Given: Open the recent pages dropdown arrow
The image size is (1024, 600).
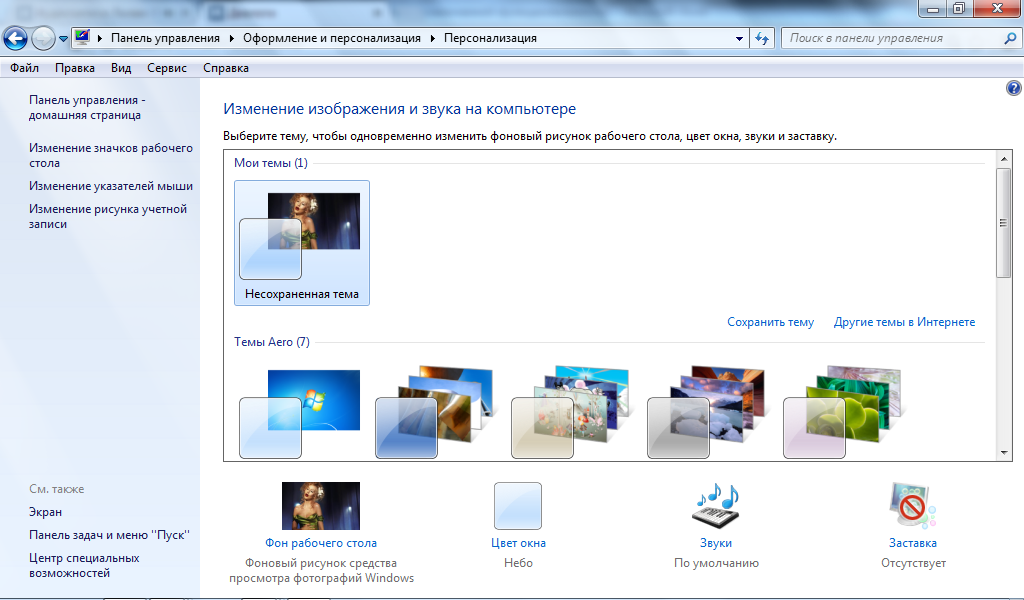Looking at the screenshot, I should 63,39.
